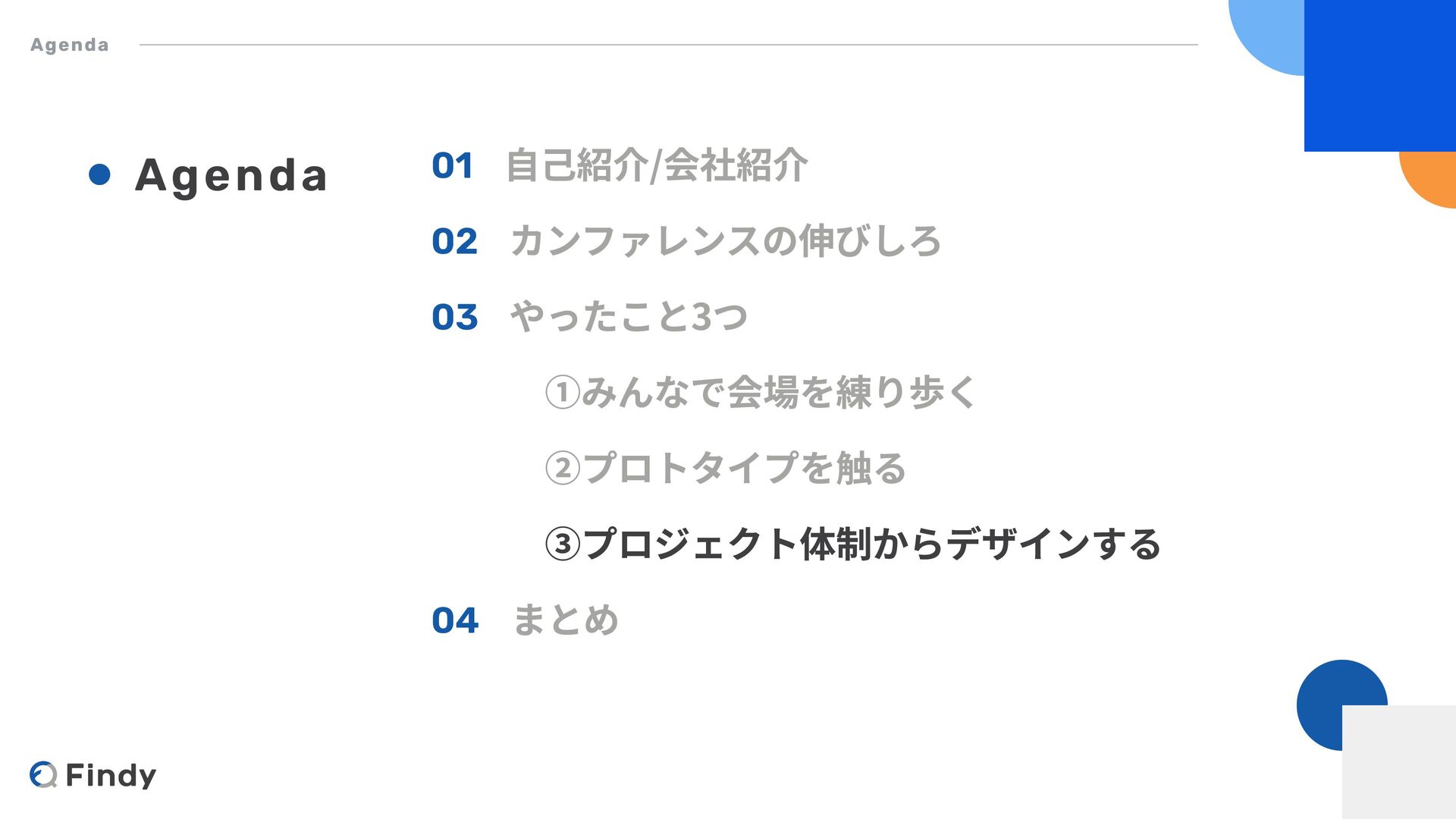Click the circled number 3 marker
1456x819 pixels.
click(563, 544)
